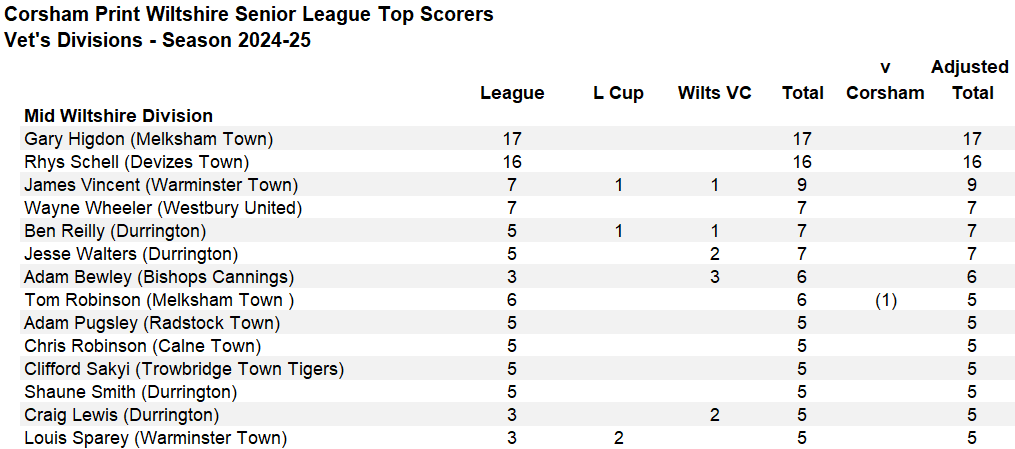Click Jesse Walters's Wilts VC value 2
Image resolution: width=1015 pixels, height=449 pixels.
(715, 254)
